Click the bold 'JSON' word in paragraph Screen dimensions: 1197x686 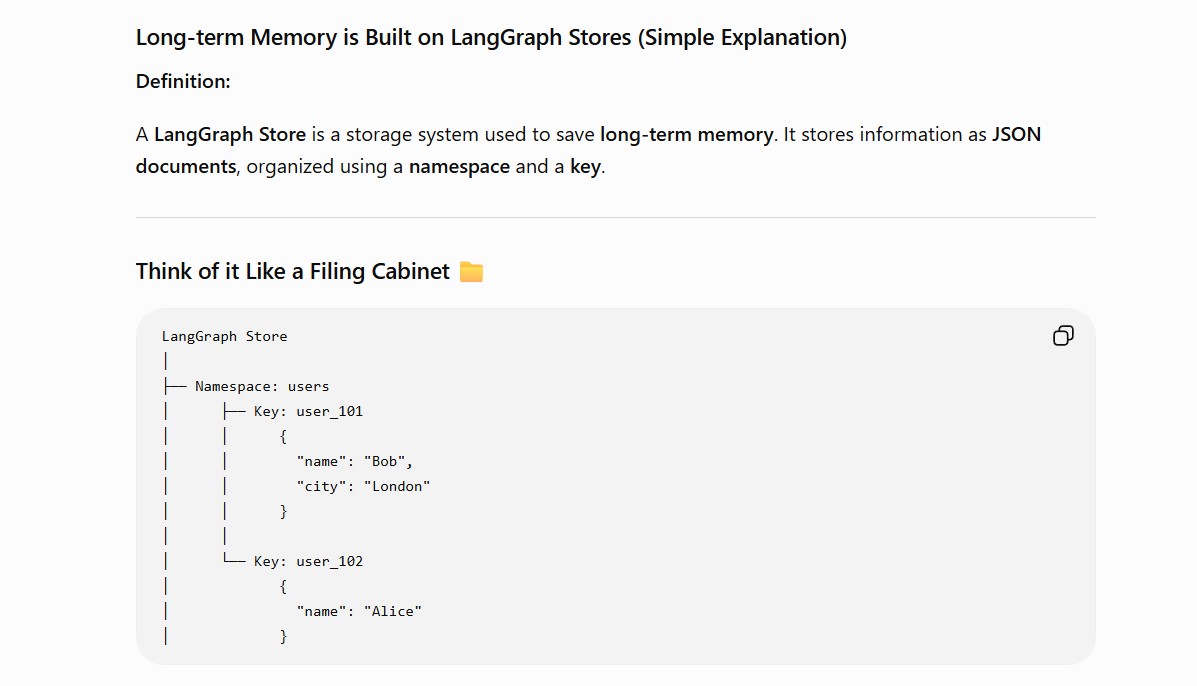point(1016,134)
